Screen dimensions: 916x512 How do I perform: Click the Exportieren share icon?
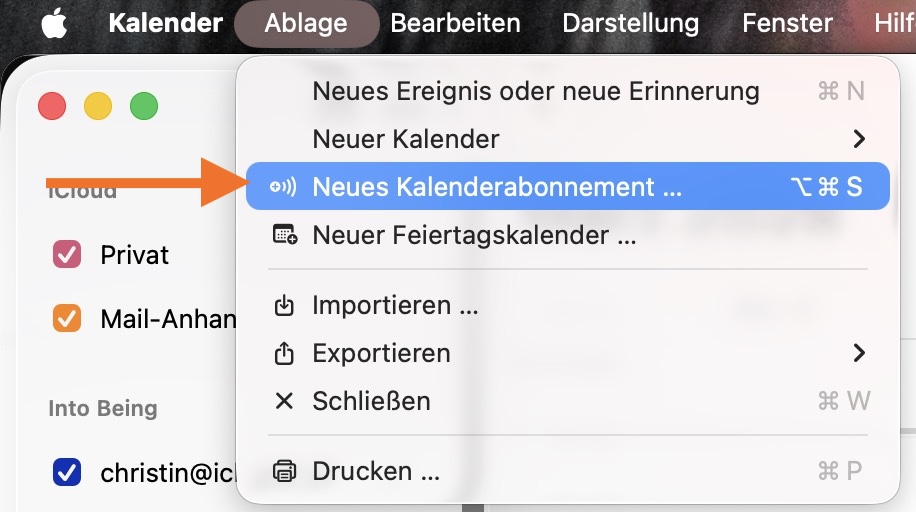(284, 353)
